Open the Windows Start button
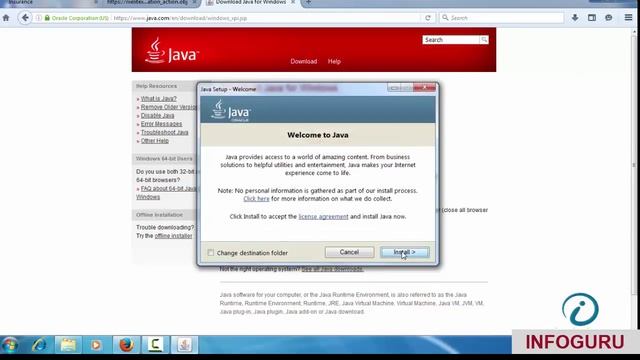Screen dimensions: 640x360 click(x=10, y=345)
